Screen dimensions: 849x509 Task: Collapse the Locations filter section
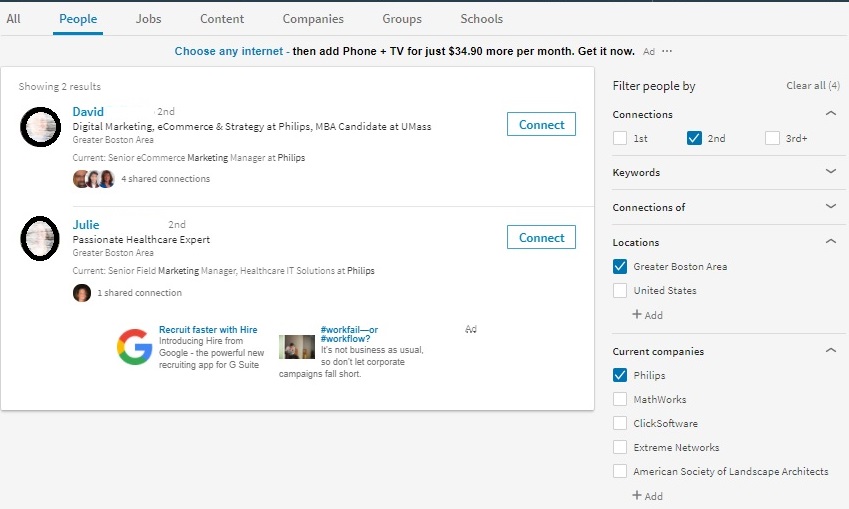pyautogui.click(x=831, y=241)
